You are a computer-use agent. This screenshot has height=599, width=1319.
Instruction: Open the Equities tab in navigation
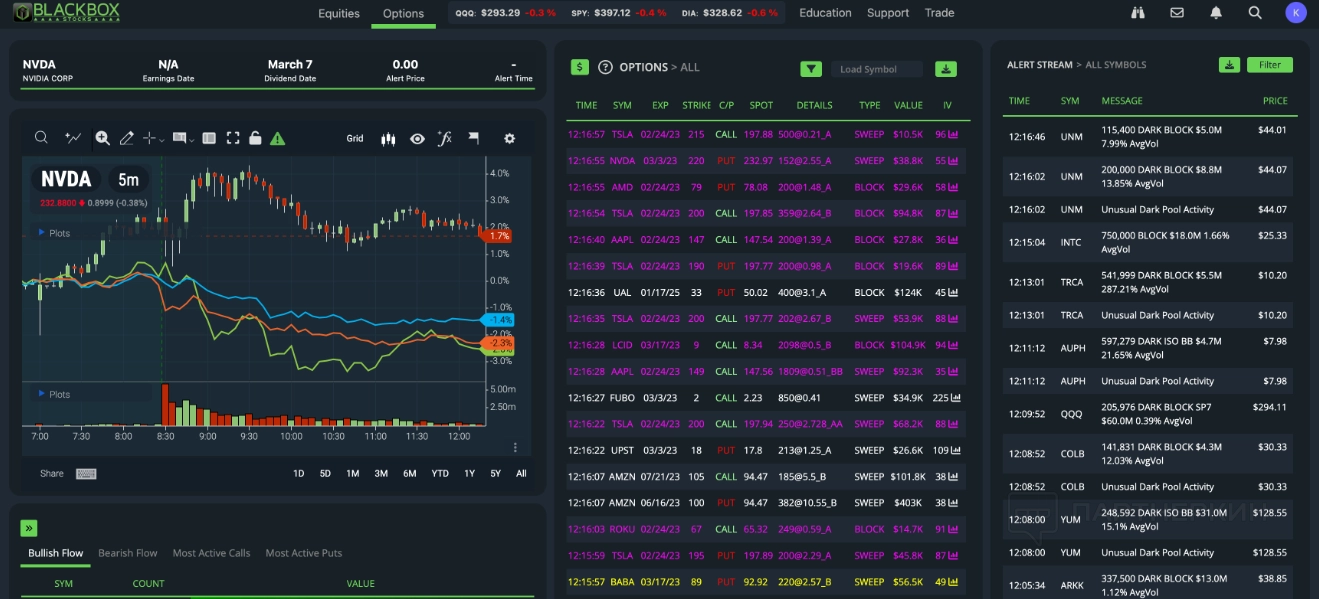(x=339, y=13)
